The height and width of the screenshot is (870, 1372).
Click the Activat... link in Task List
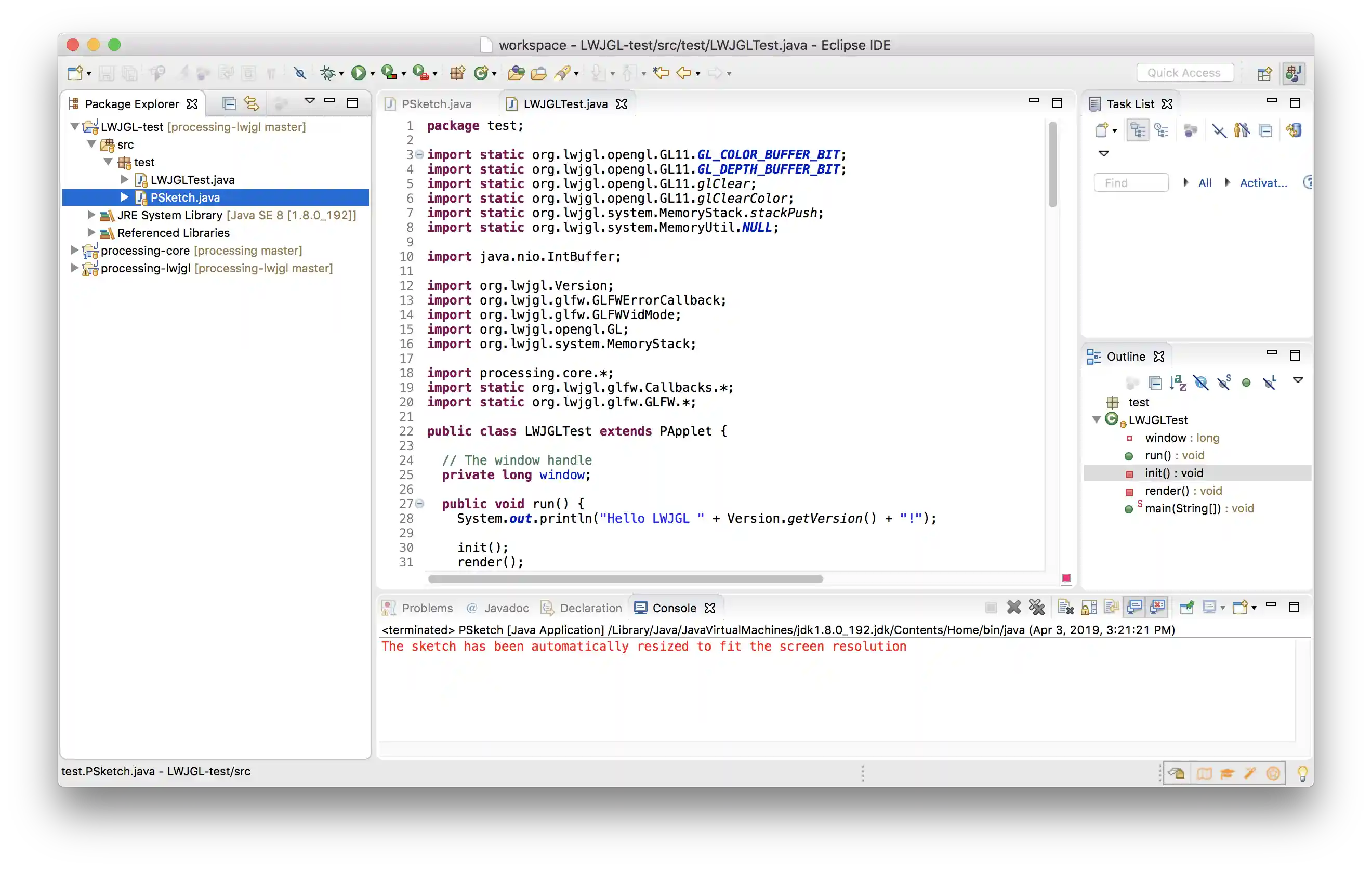coord(1263,183)
